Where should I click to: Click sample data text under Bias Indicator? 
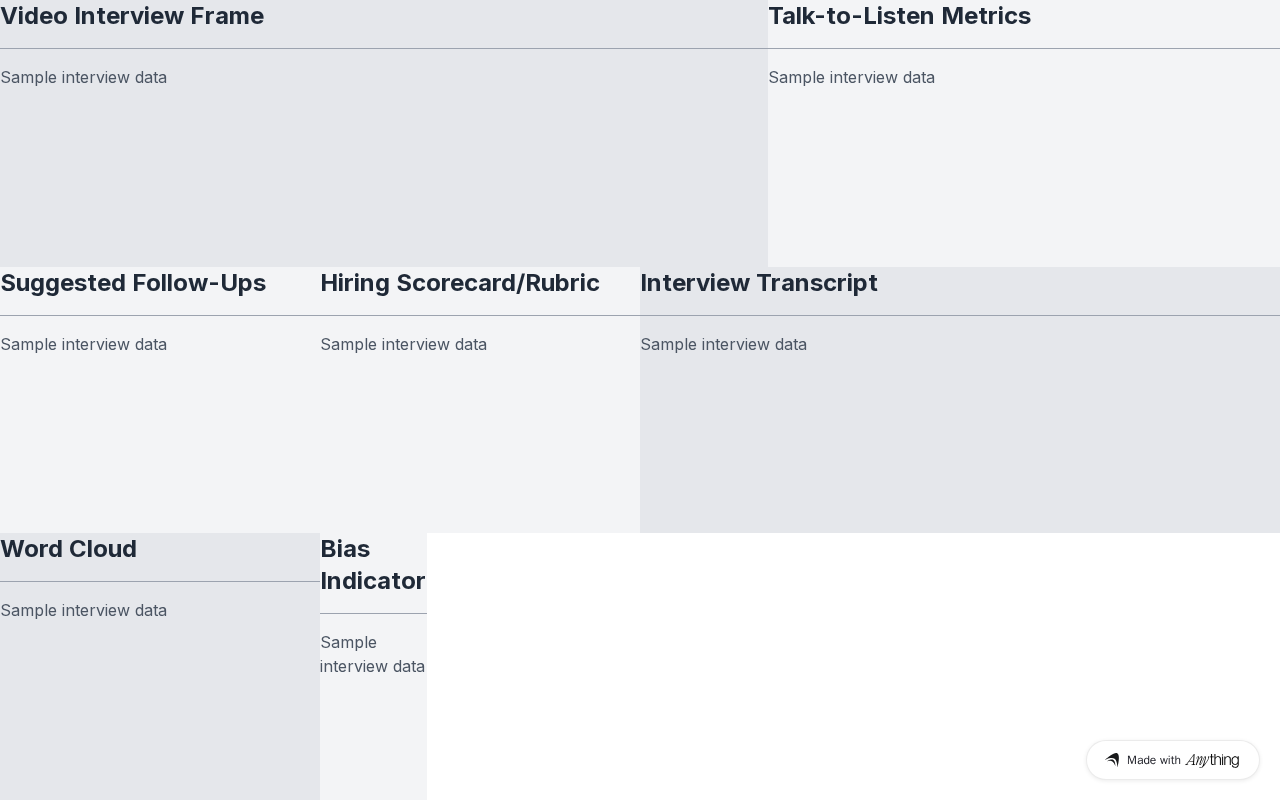(372, 654)
